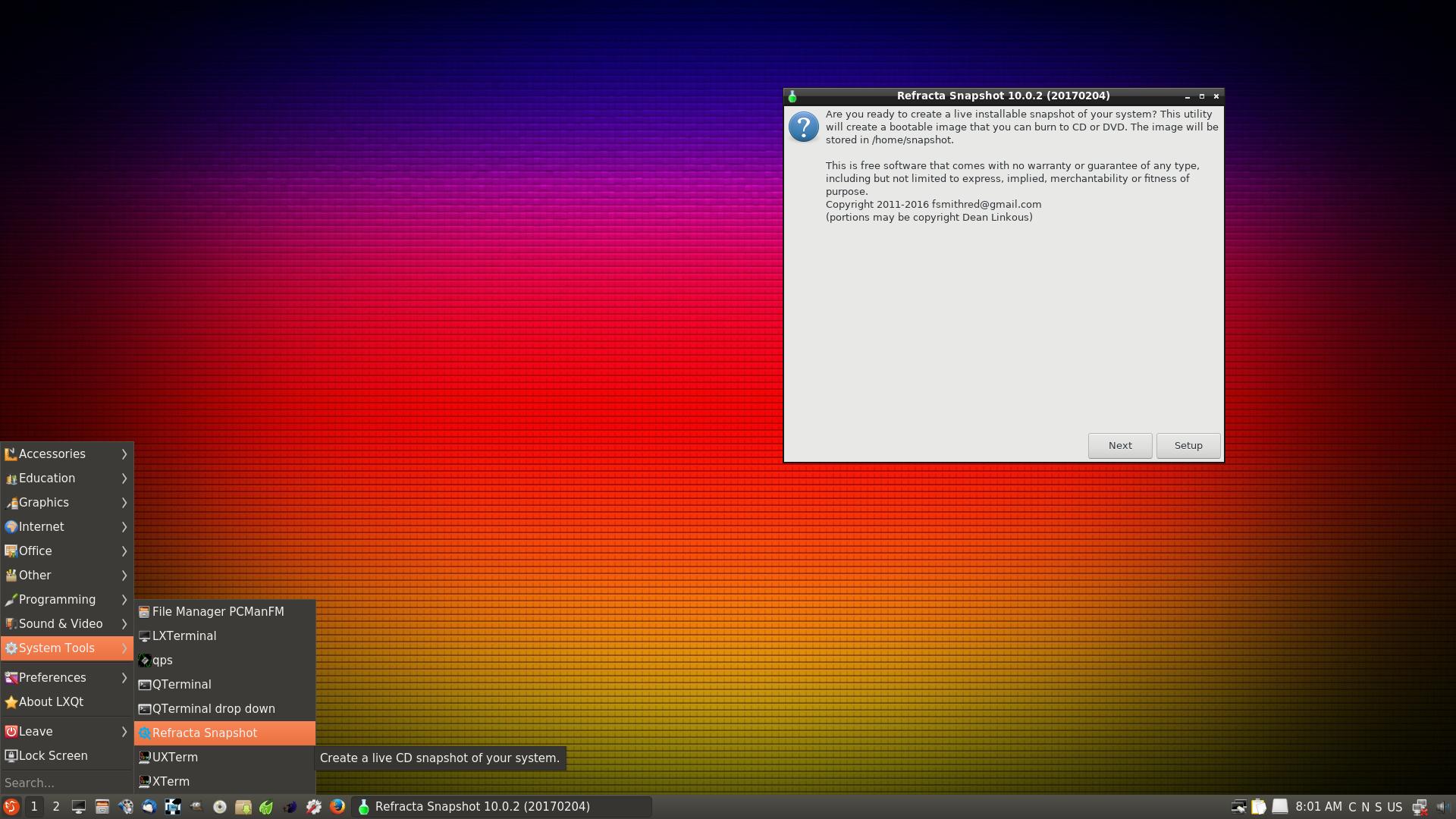Open the media player film-reel launcher
This screenshot has height=819, width=1456.
[x=125, y=807]
